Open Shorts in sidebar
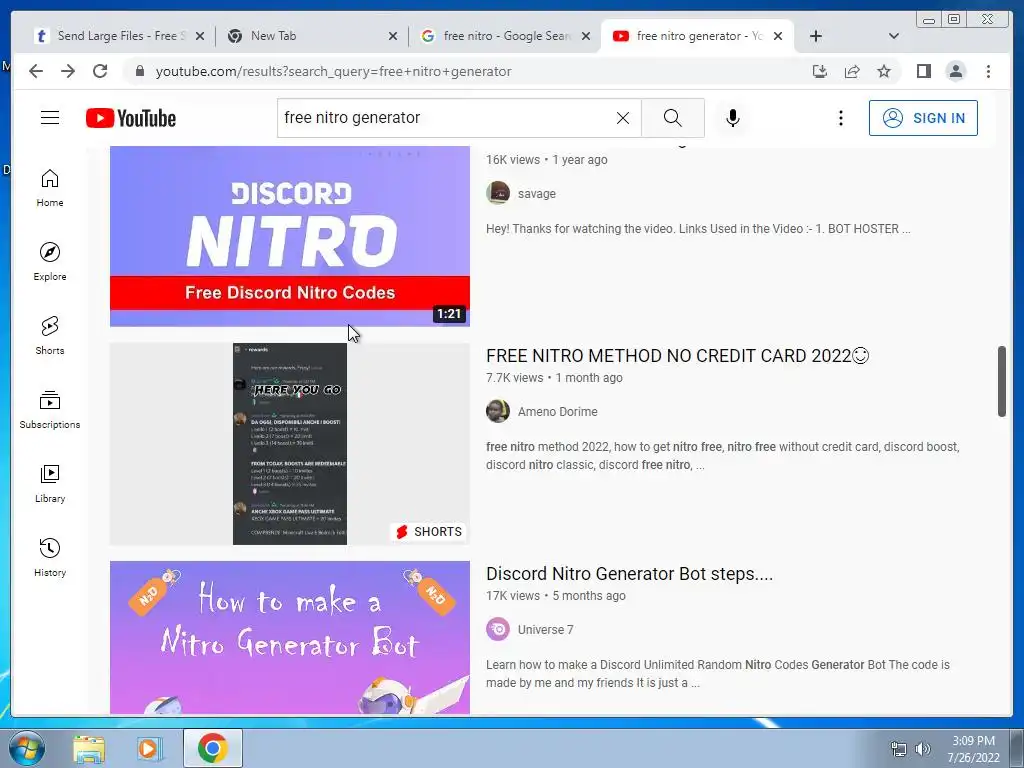Image resolution: width=1024 pixels, height=768 pixels. pyautogui.click(x=50, y=335)
